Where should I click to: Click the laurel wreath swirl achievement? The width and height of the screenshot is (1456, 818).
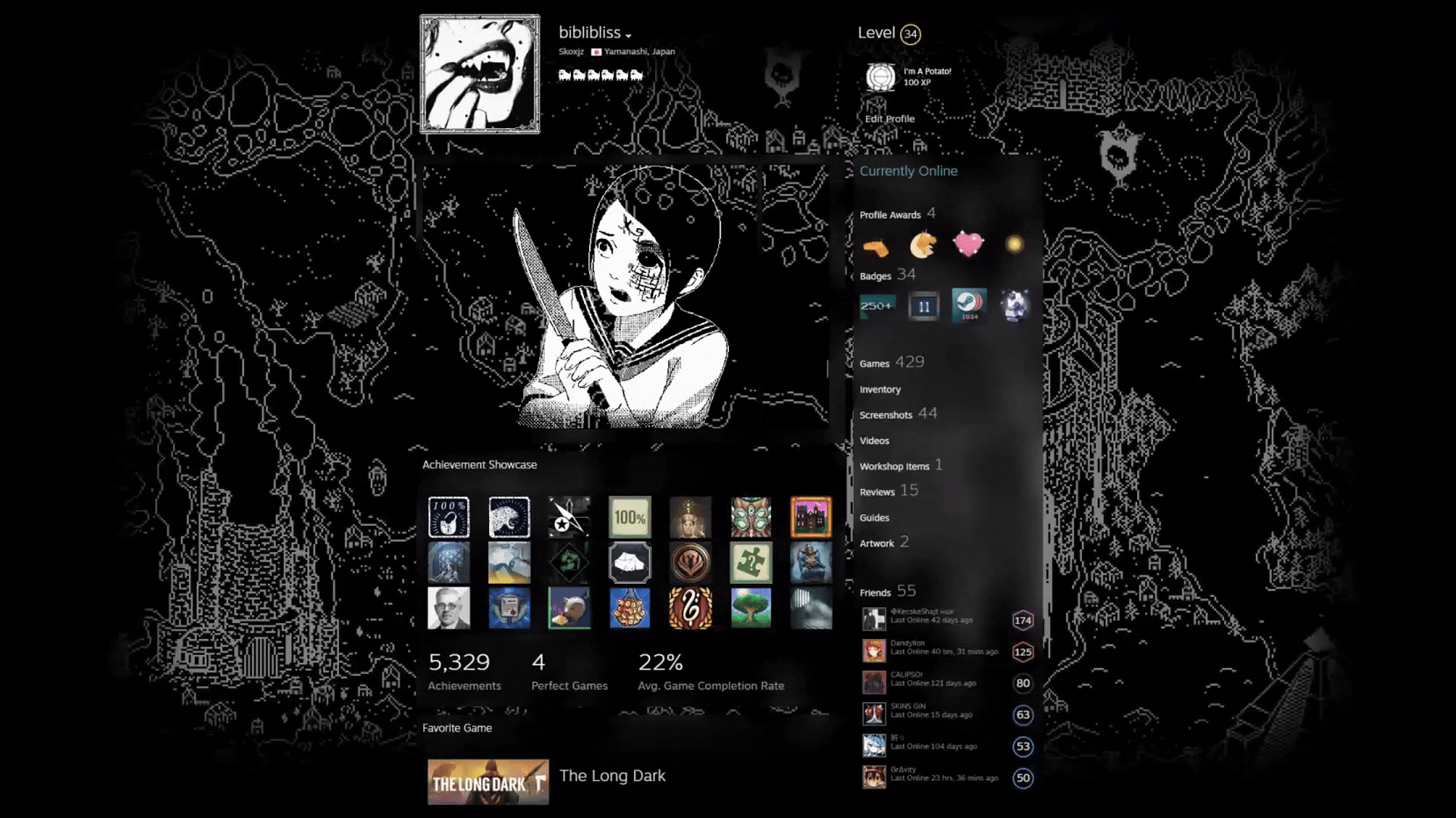click(x=690, y=608)
